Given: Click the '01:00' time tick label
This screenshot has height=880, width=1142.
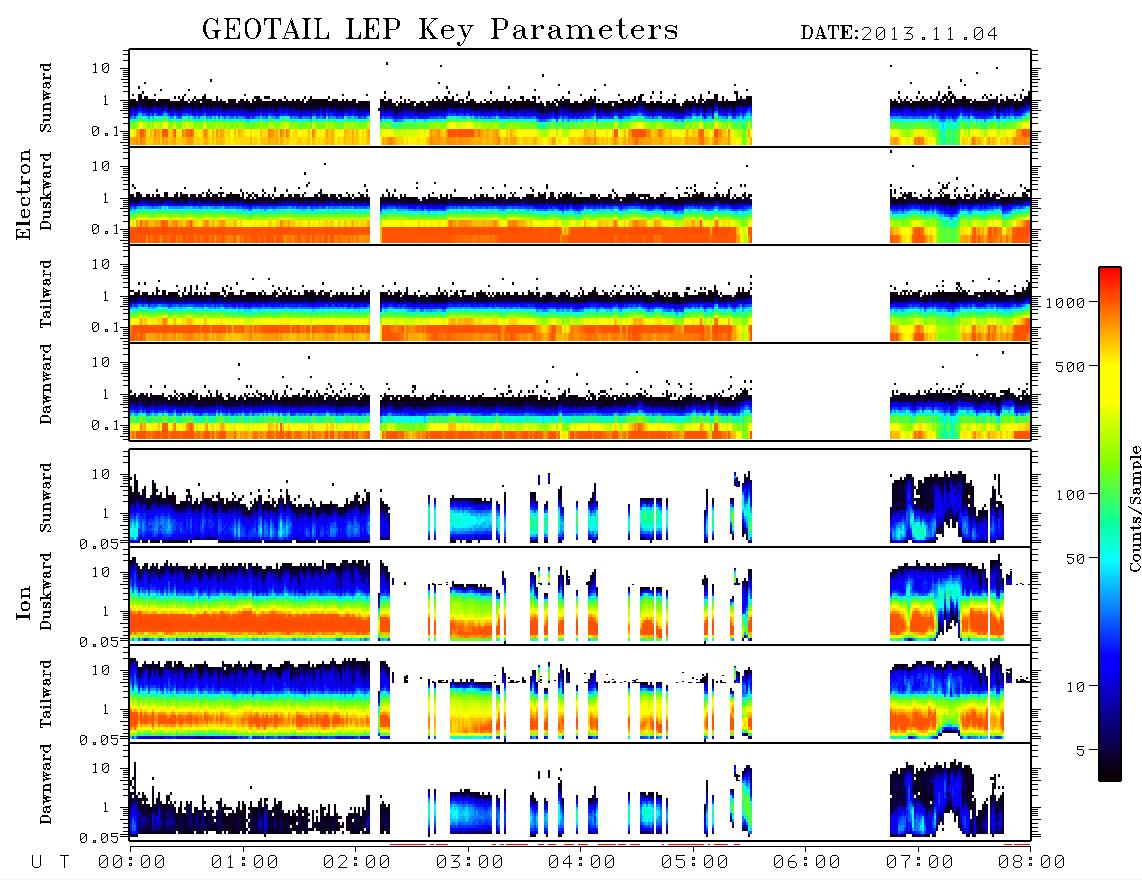Looking at the screenshot, I should [245, 863].
